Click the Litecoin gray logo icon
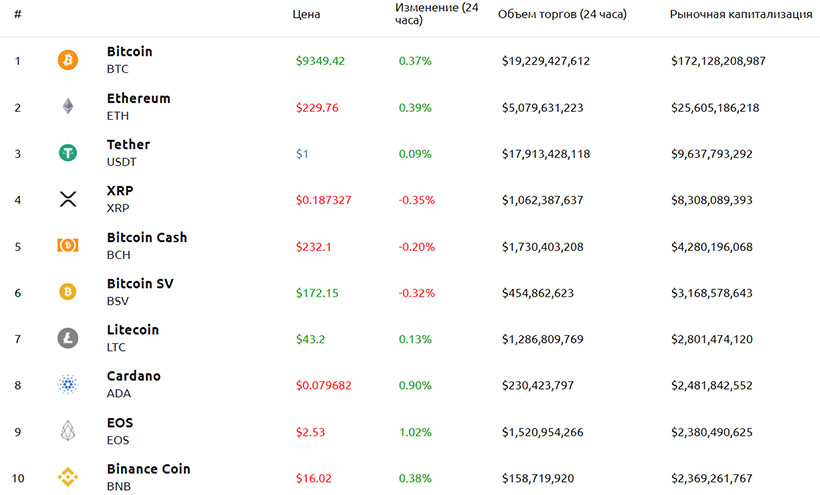 coord(68,338)
